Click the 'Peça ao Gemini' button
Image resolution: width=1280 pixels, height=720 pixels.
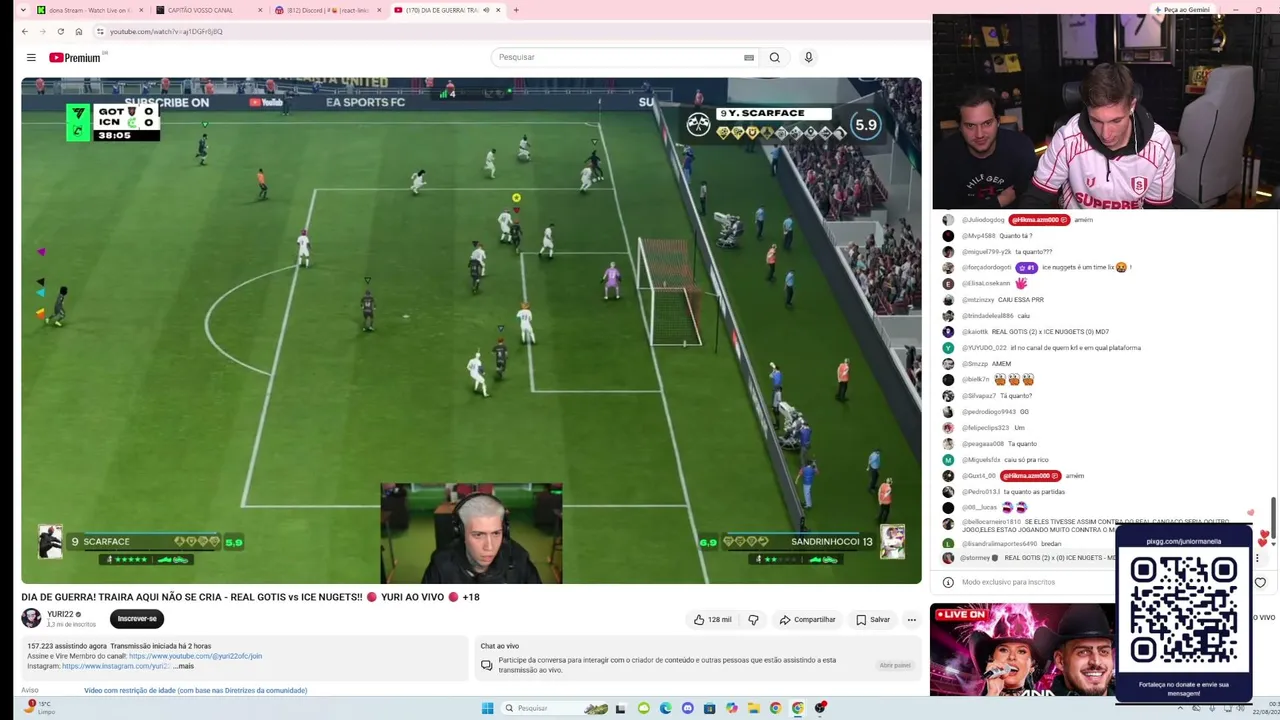pyautogui.click(x=1181, y=9)
